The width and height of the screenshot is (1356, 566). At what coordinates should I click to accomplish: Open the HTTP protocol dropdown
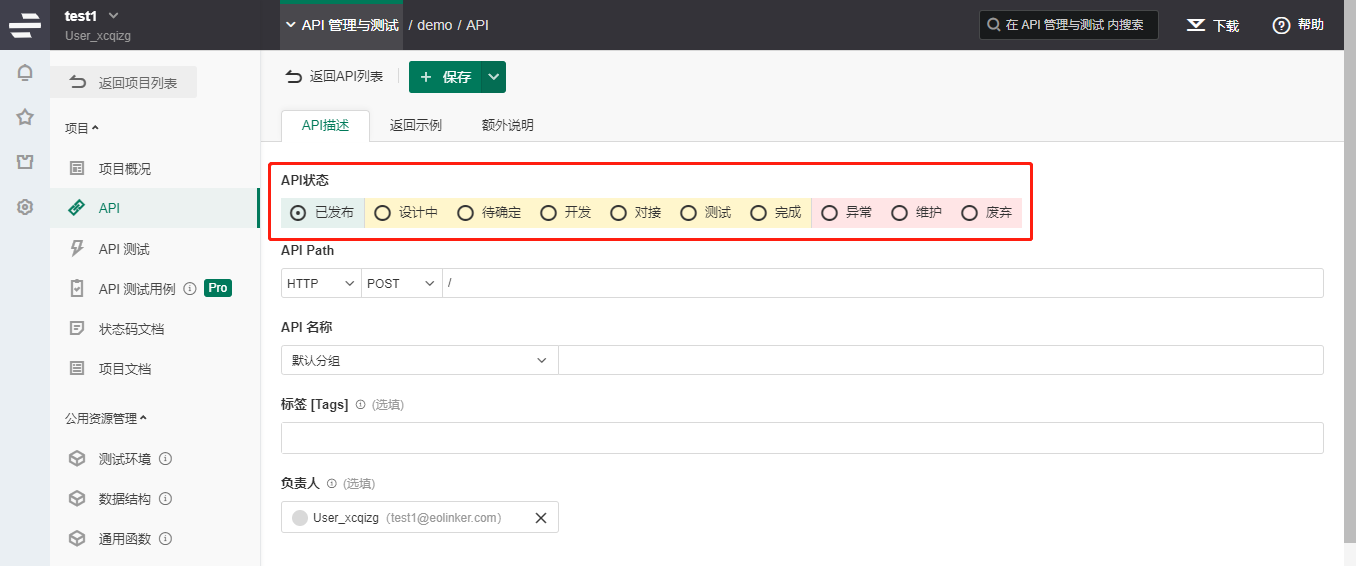321,284
